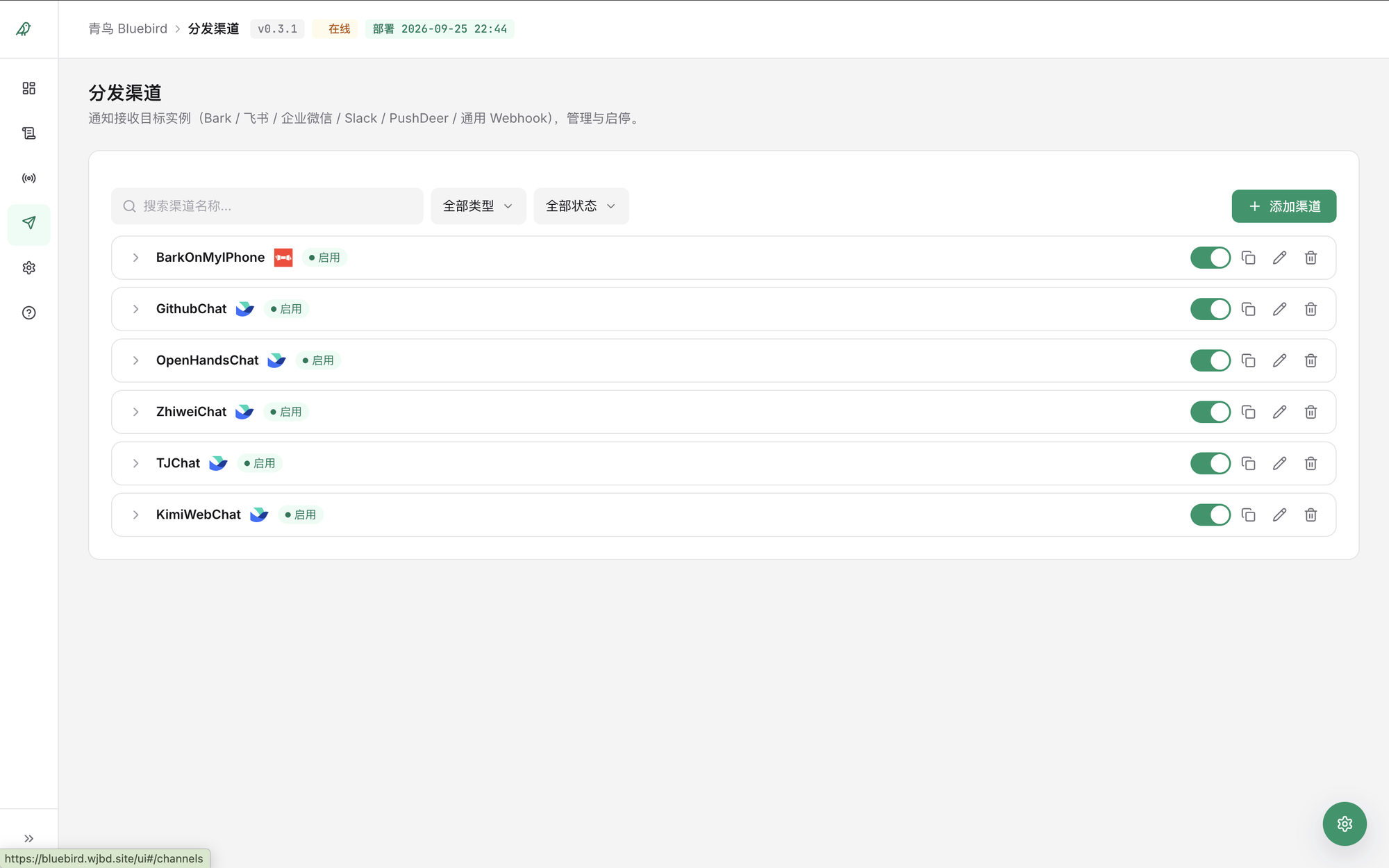Expand the GithubChat row chevron
Image resolution: width=1389 pixels, height=868 pixels.
coord(136,309)
